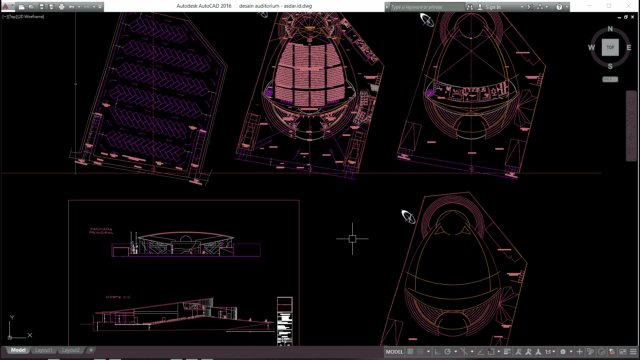This screenshot has height=360, width=640.
Task: Open the 1:1 annotation scale dropdown
Action: pyautogui.click(x=549, y=352)
